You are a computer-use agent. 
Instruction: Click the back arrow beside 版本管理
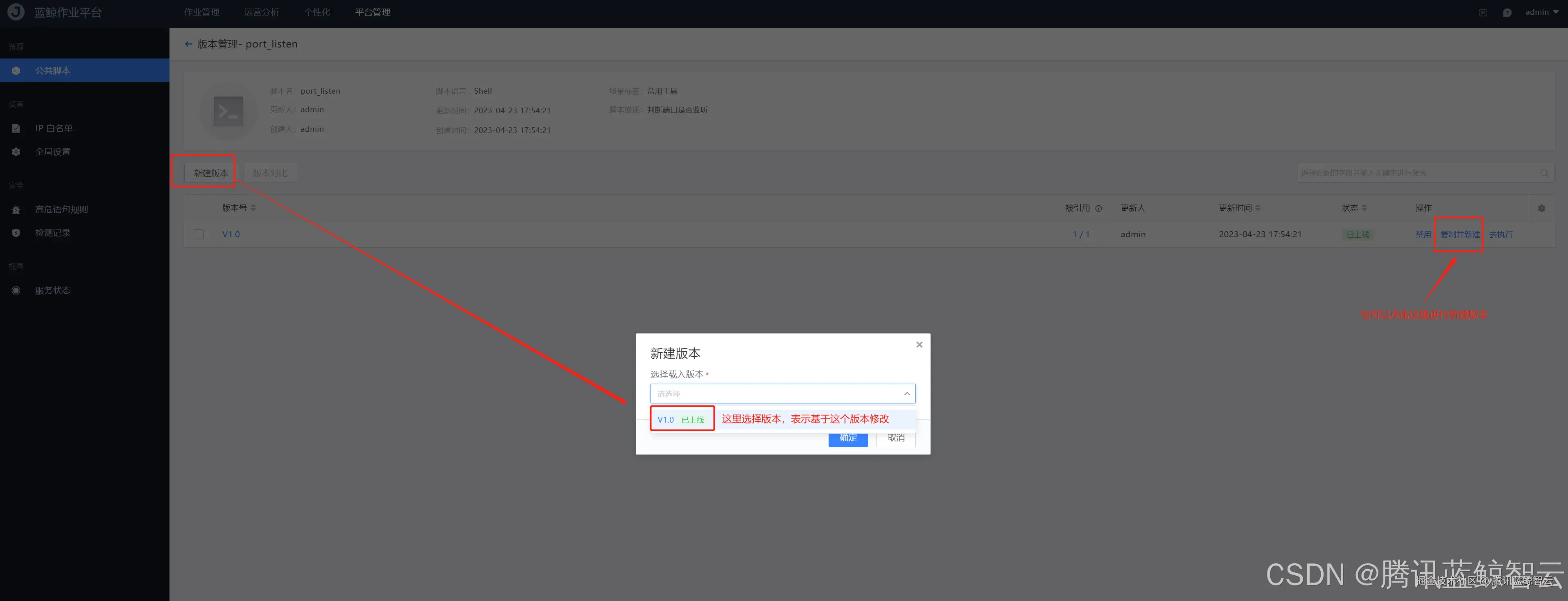coord(188,44)
